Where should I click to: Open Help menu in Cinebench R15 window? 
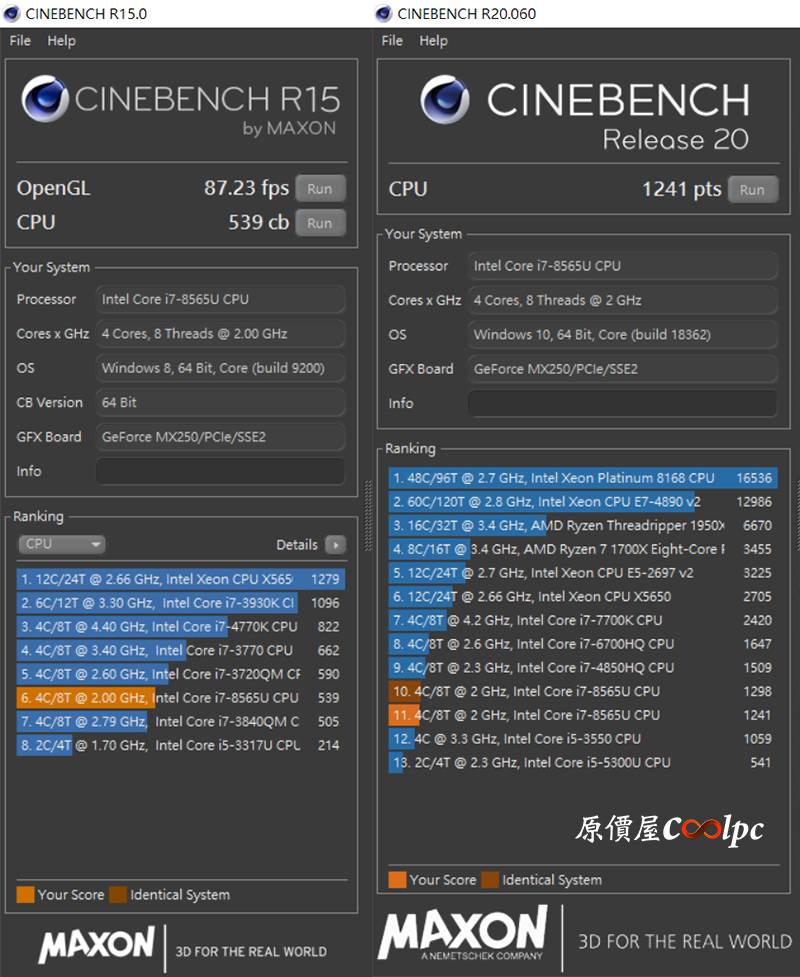(61, 41)
